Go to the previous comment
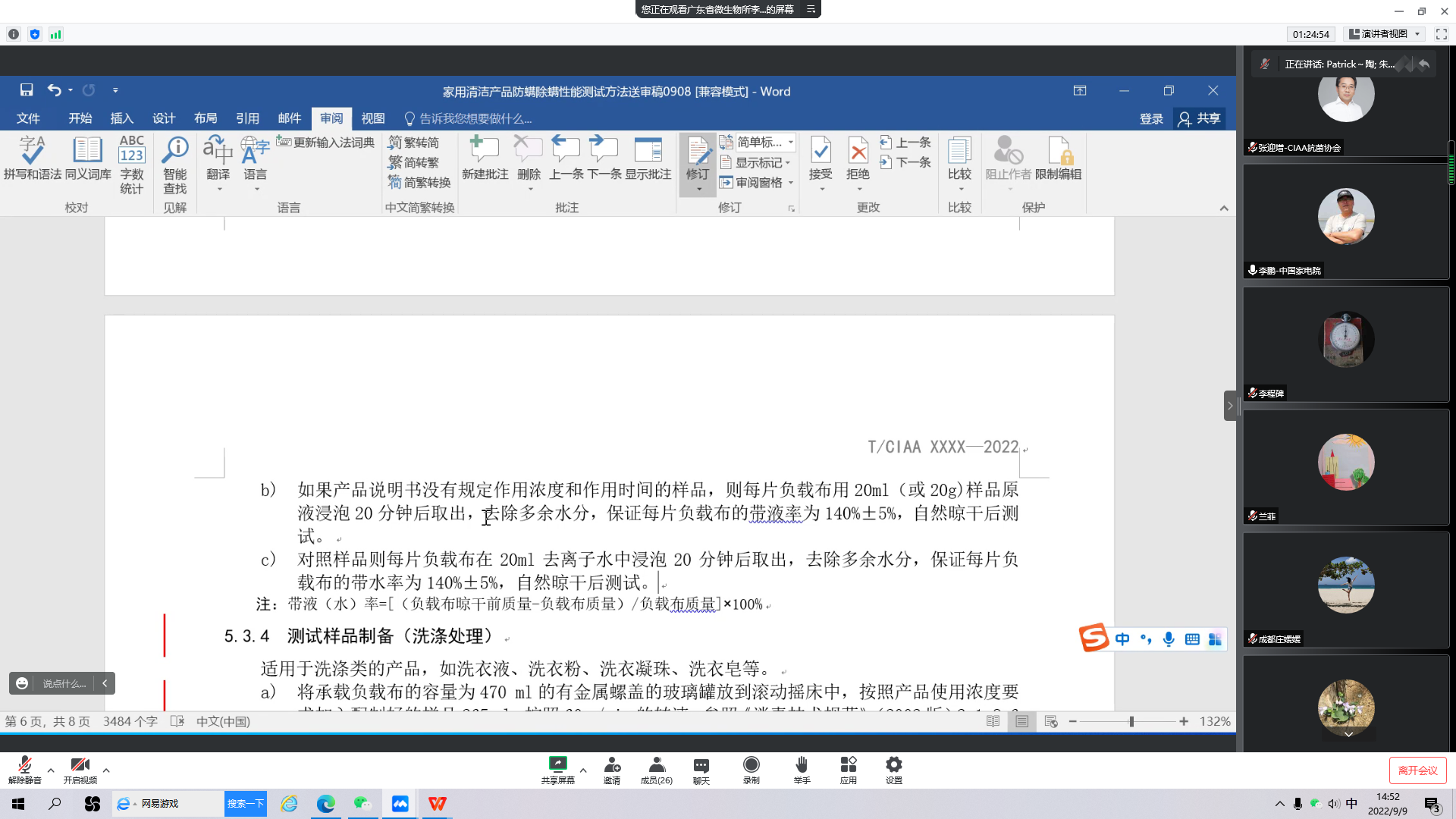Screen dimensions: 1456x819 (x=566, y=158)
